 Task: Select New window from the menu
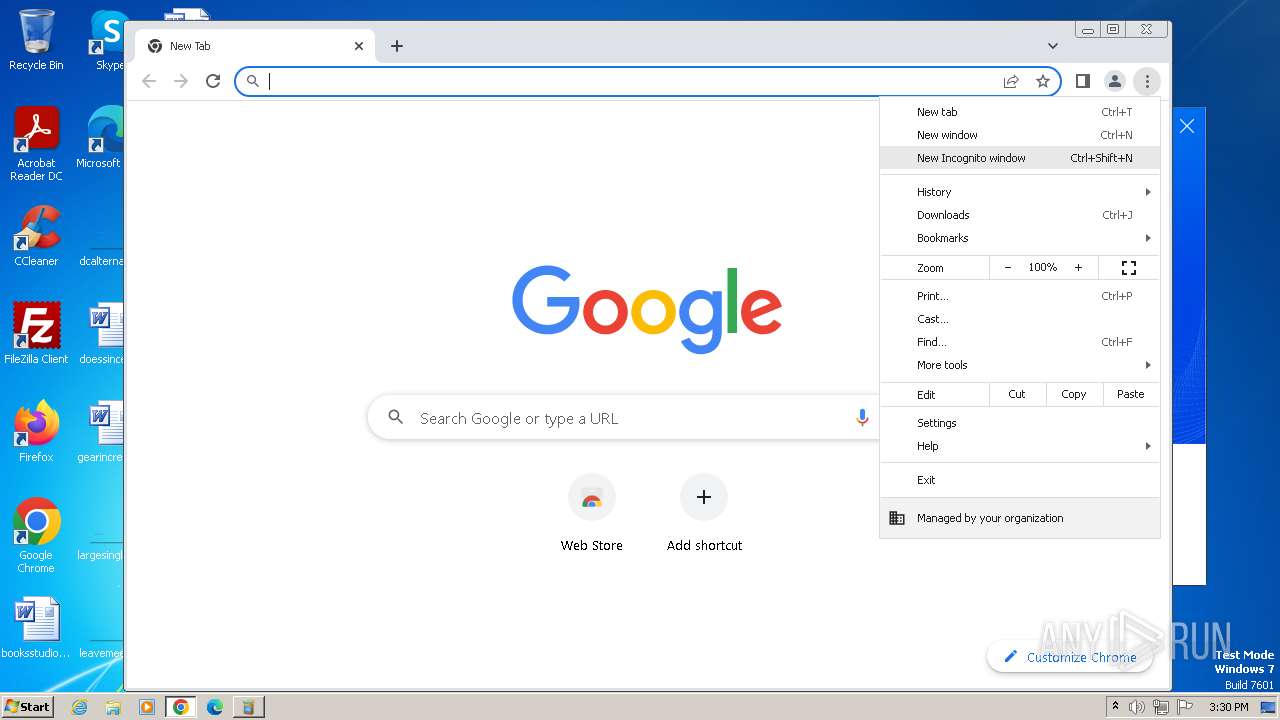pos(1020,135)
